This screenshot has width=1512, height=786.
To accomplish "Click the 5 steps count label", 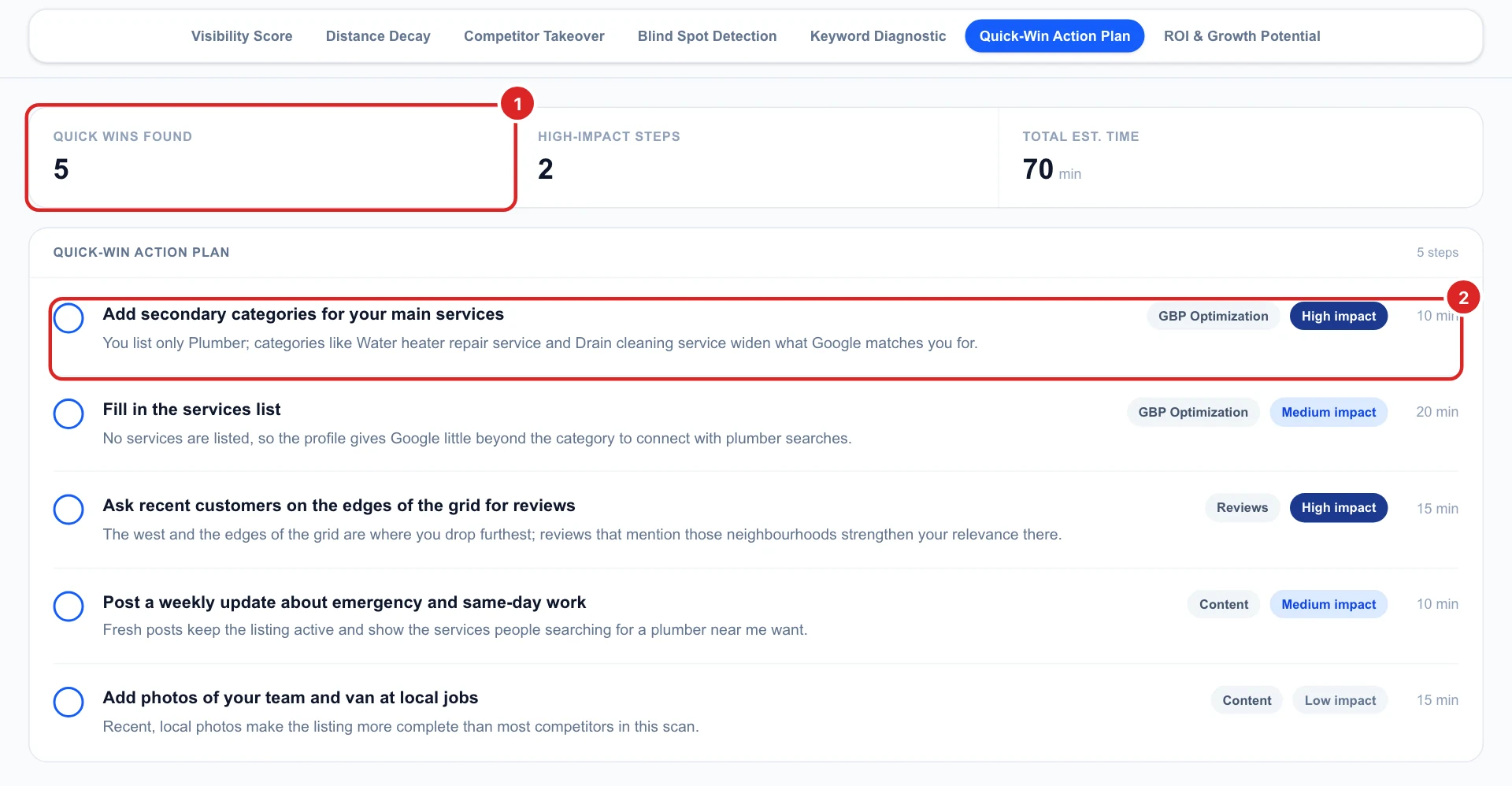I will click(1437, 253).
